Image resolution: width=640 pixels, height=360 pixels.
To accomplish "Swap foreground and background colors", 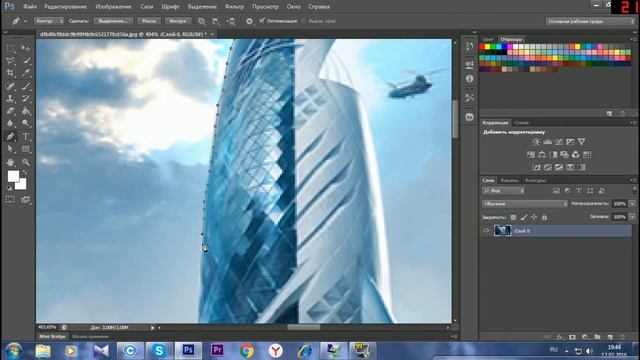I will [x=25, y=173].
